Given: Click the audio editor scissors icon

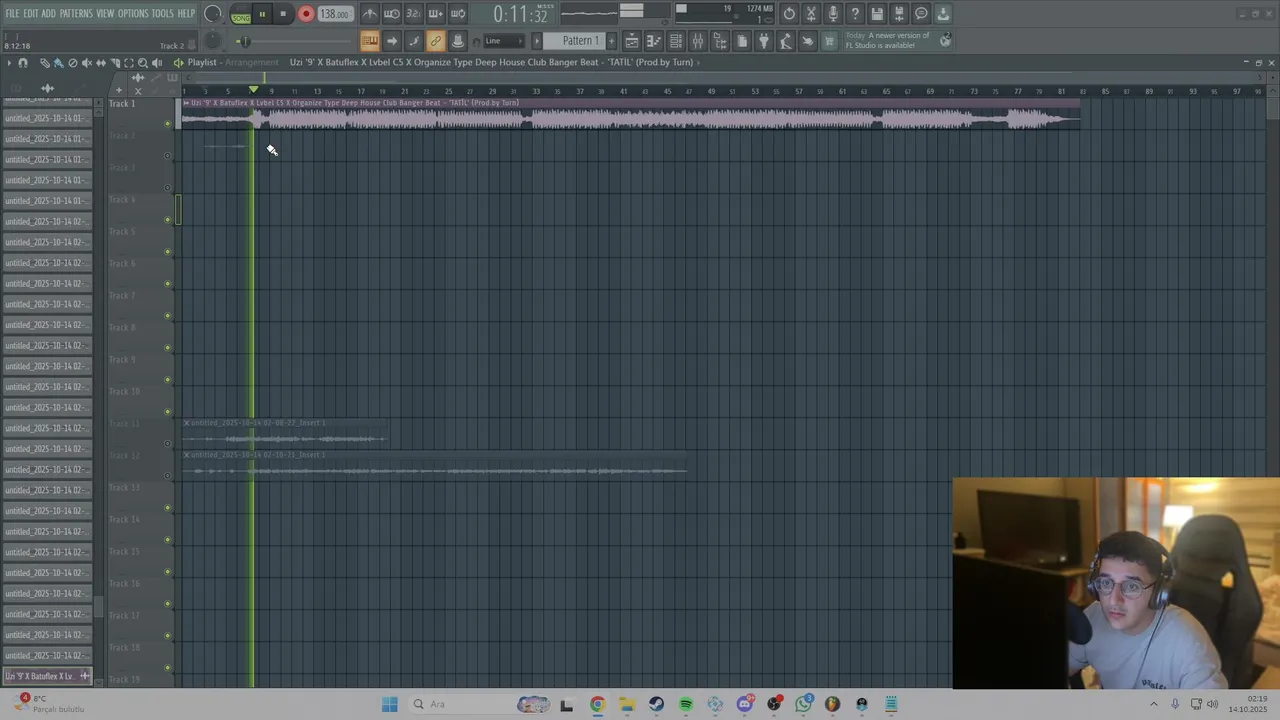Looking at the screenshot, I should (811, 14).
